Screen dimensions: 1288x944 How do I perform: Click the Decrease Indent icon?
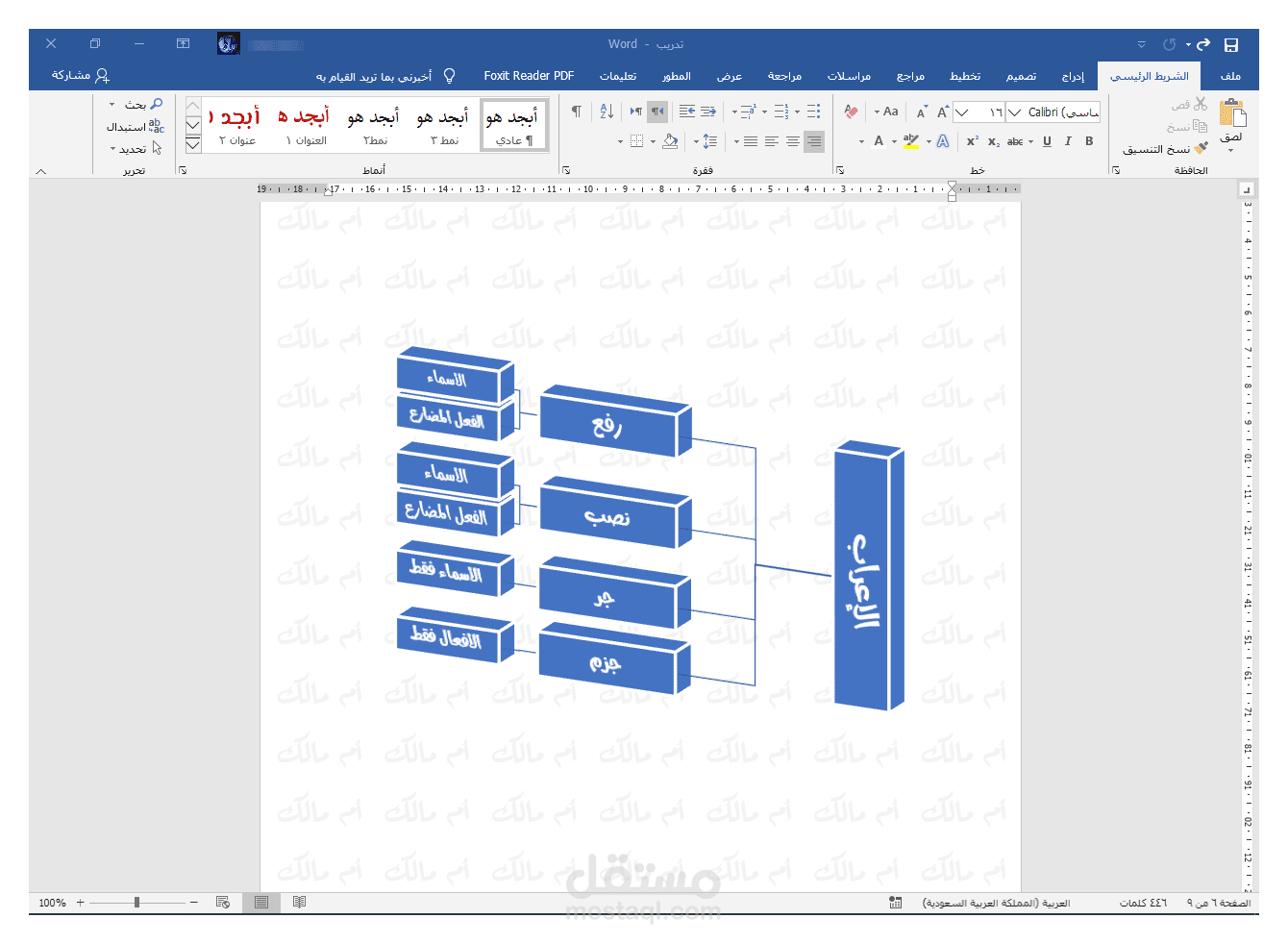click(708, 112)
